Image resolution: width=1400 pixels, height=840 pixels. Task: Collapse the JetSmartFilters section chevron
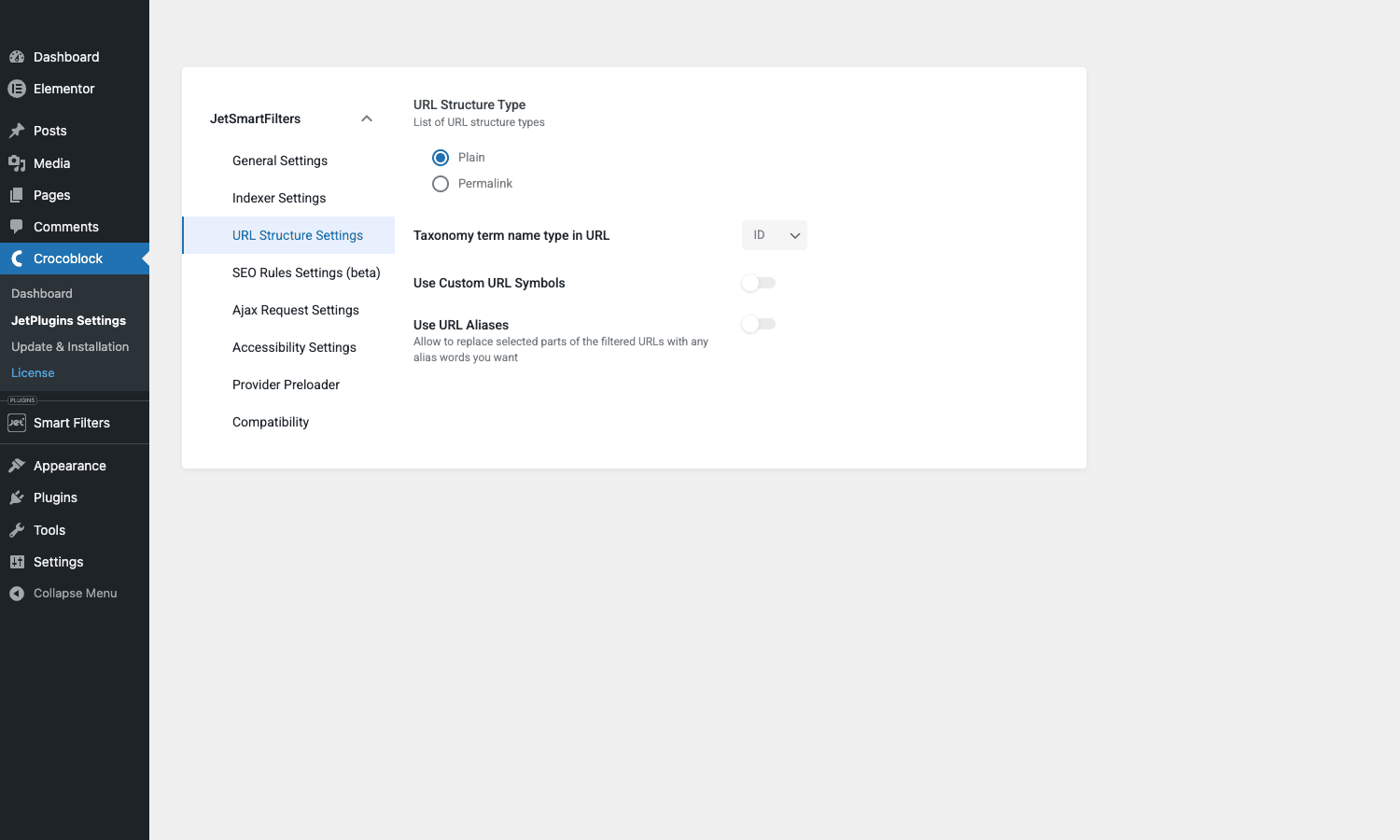coord(367,119)
